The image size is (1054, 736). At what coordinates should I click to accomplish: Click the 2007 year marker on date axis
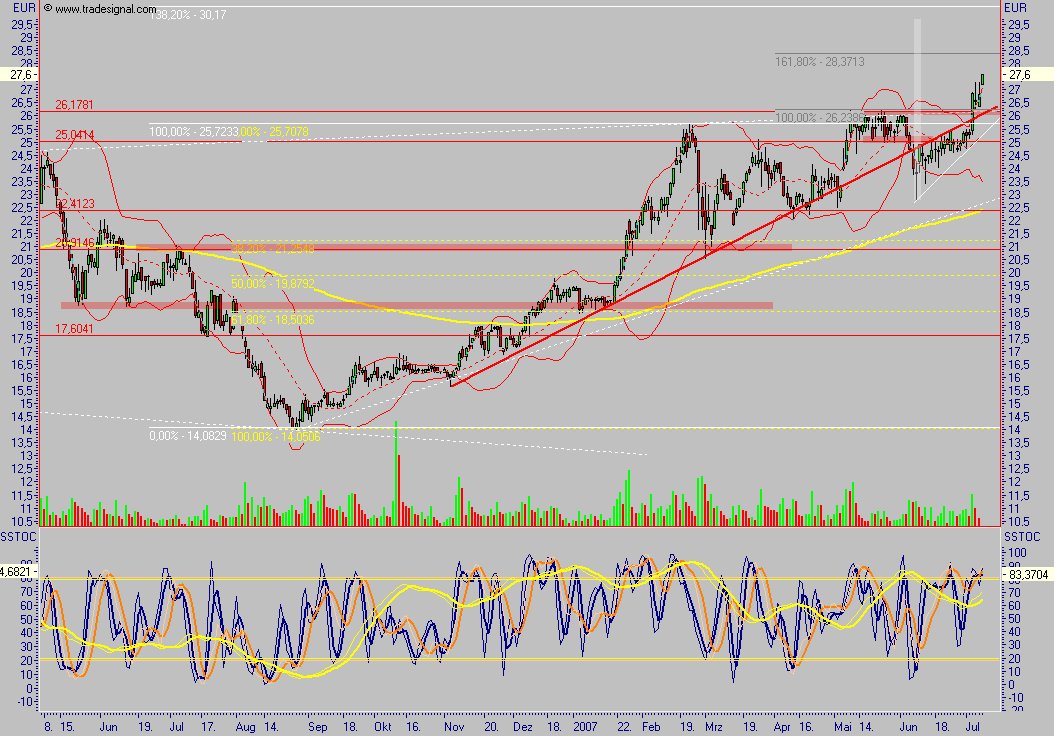585,727
